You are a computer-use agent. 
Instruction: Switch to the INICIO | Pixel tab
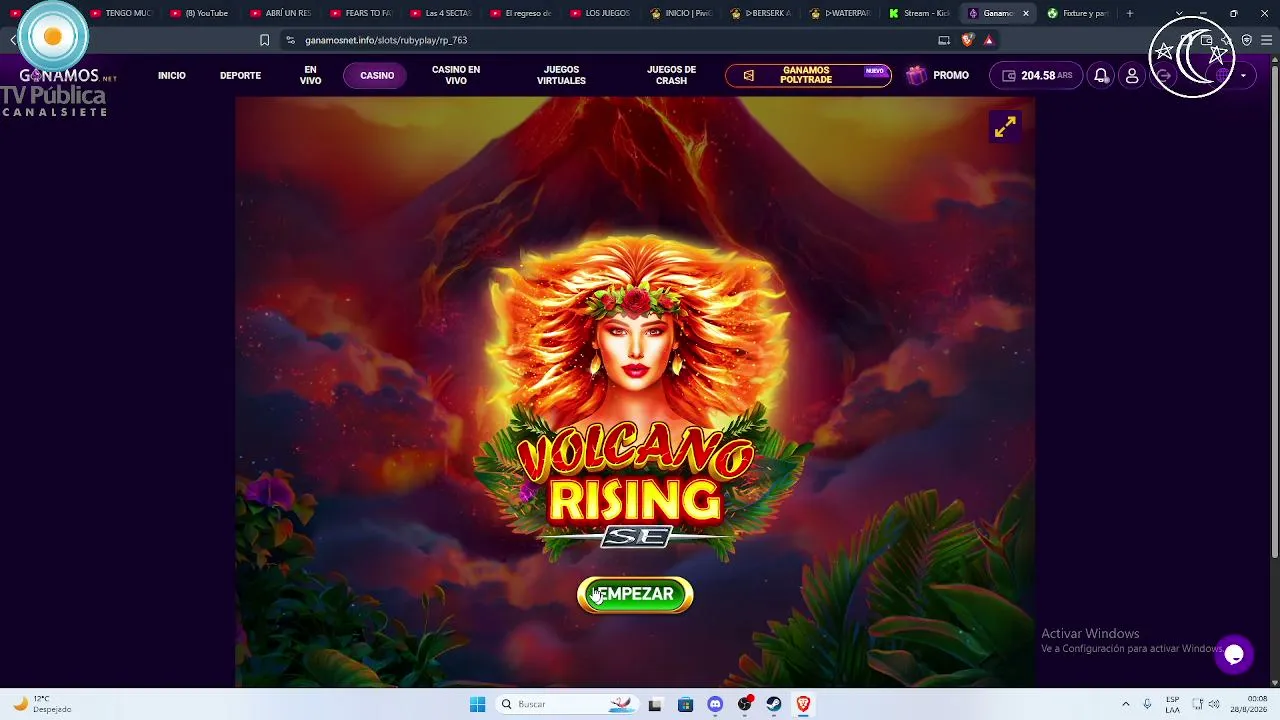click(x=681, y=13)
